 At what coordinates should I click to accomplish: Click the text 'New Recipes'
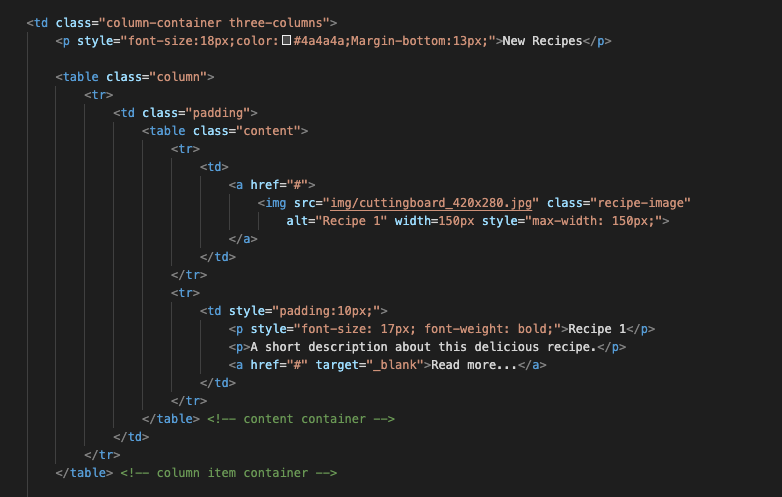[x=542, y=41]
